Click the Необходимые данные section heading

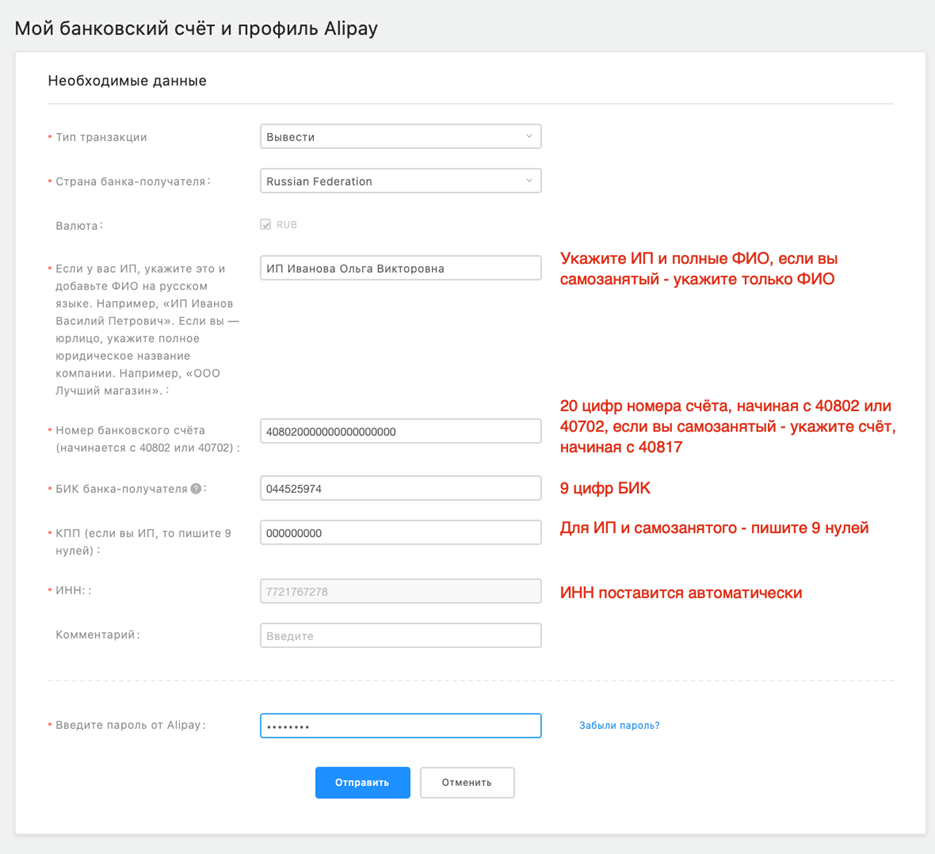click(x=127, y=80)
